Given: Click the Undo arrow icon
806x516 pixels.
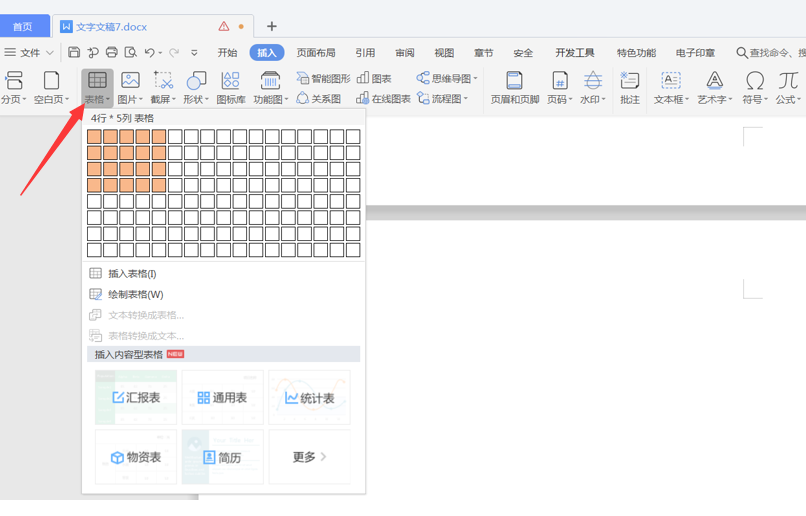Looking at the screenshot, I should coord(150,52).
